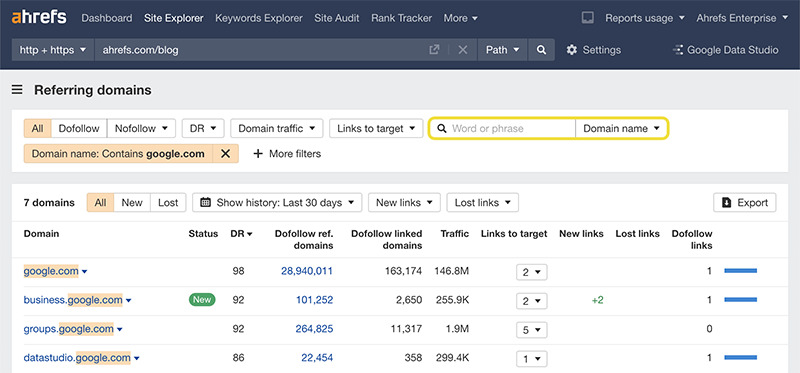Toggle the hamburger sidebar menu
Viewport: 800px width, 373px height.
point(17,90)
